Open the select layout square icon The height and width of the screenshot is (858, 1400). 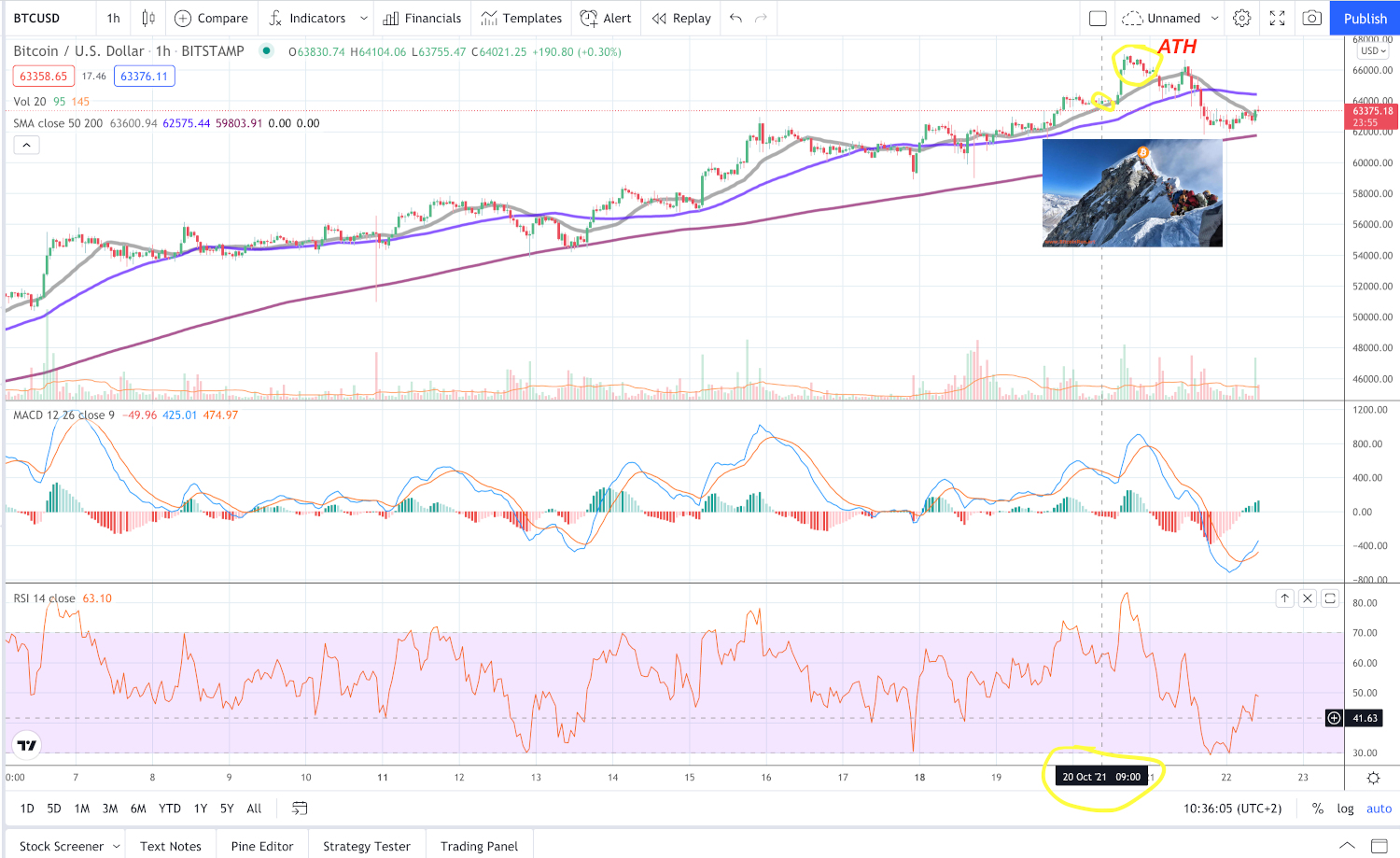tap(1098, 18)
